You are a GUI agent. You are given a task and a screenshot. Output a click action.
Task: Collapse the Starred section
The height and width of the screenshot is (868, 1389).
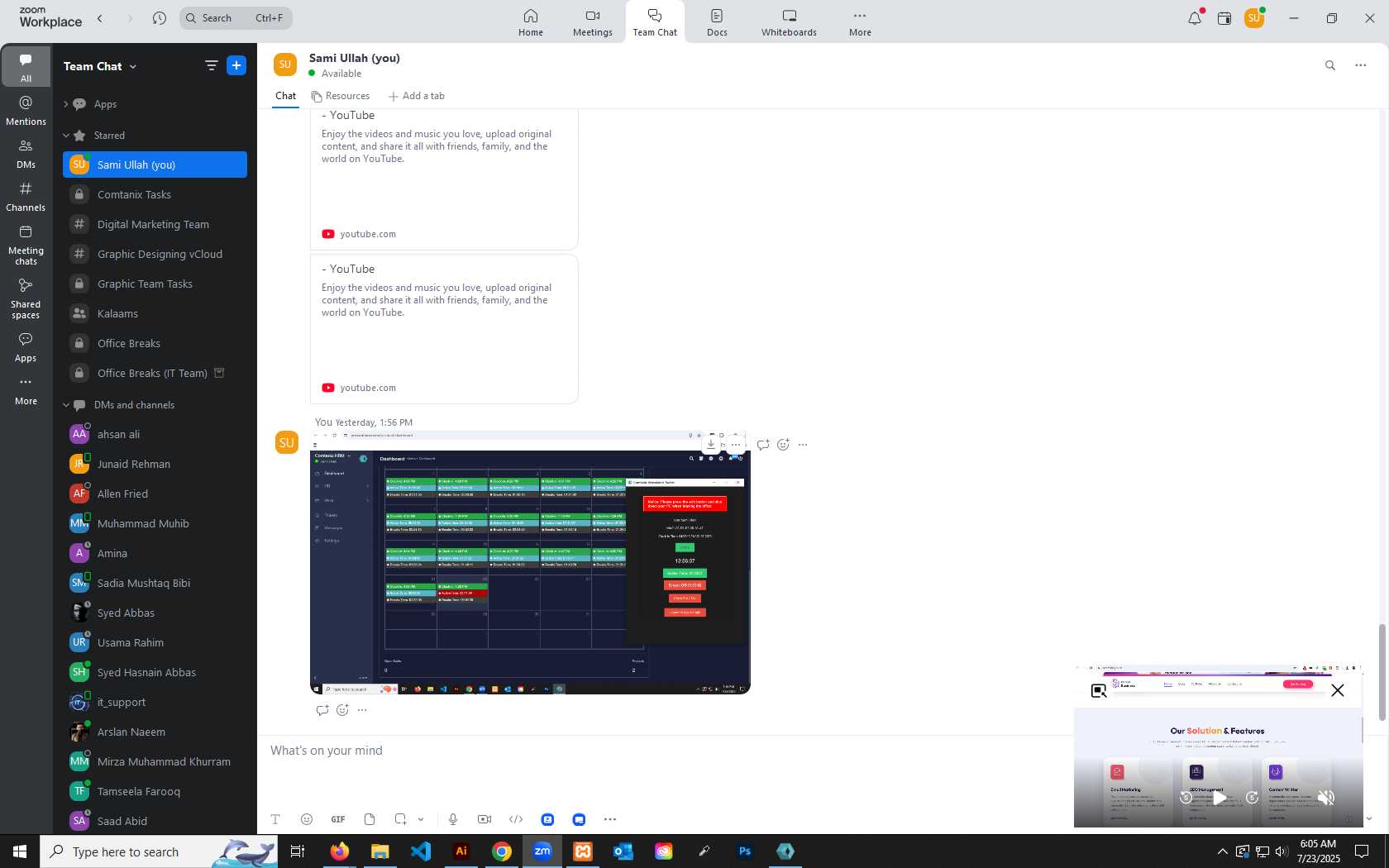click(66, 136)
